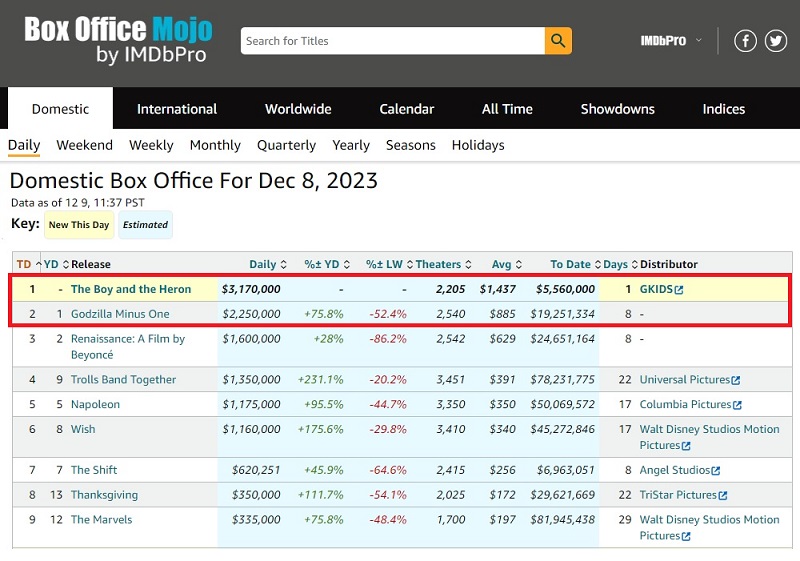Viewport: 800px width, 561px height.
Task: Select the Weekend sub-tab
Action: pos(84,145)
